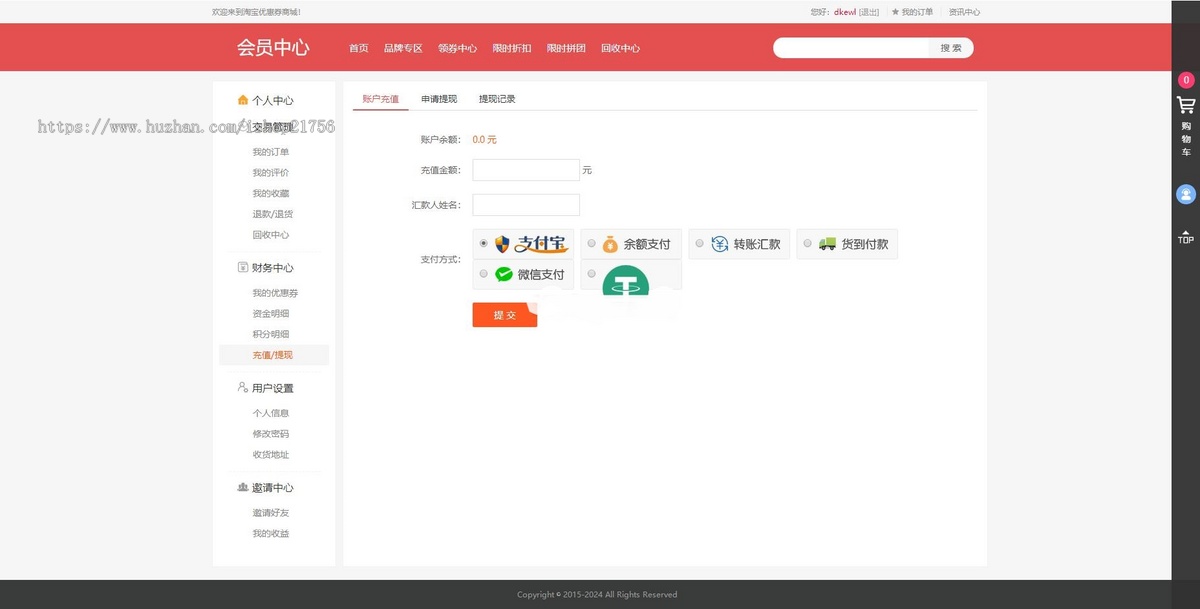
Task: Click the Alipay 支付宝 logo
Action: pyautogui.click(x=531, y=244)
